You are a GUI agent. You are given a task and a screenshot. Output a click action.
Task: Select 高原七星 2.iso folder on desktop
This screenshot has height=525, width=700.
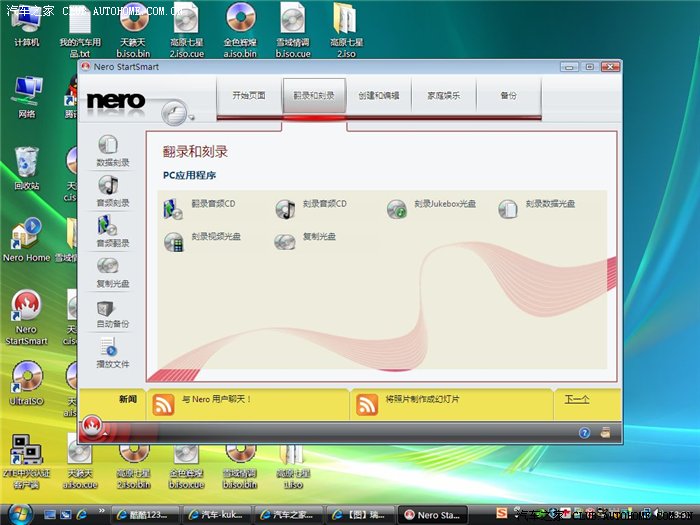346,30
